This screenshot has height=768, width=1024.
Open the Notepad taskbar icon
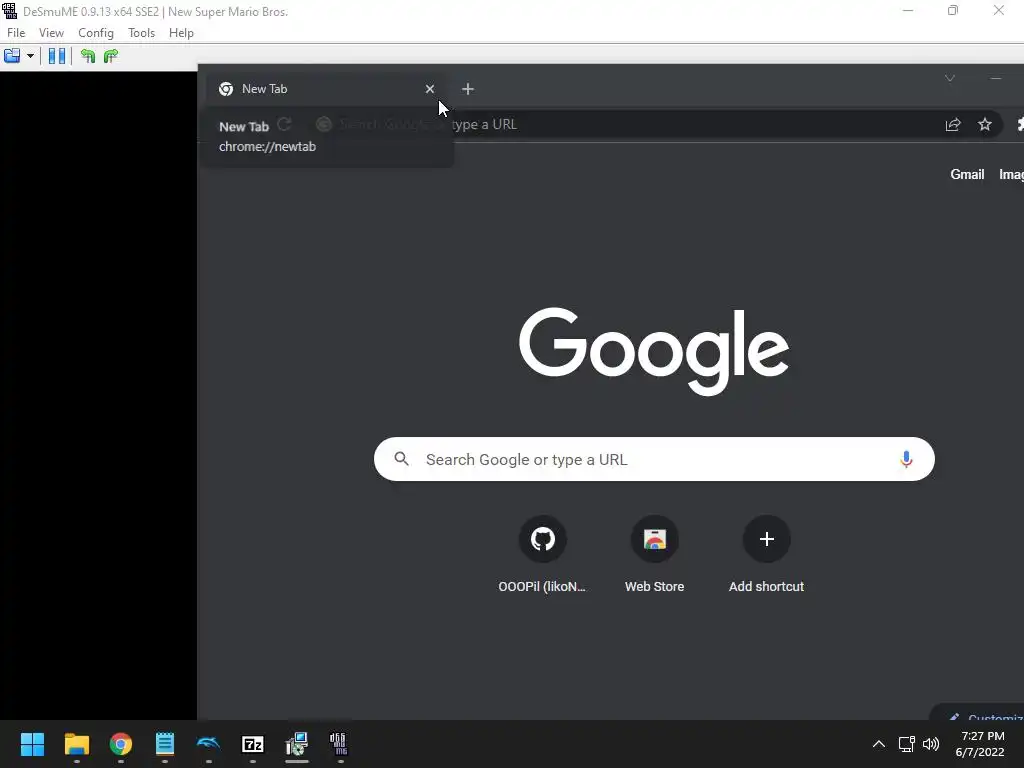point(165,744)
